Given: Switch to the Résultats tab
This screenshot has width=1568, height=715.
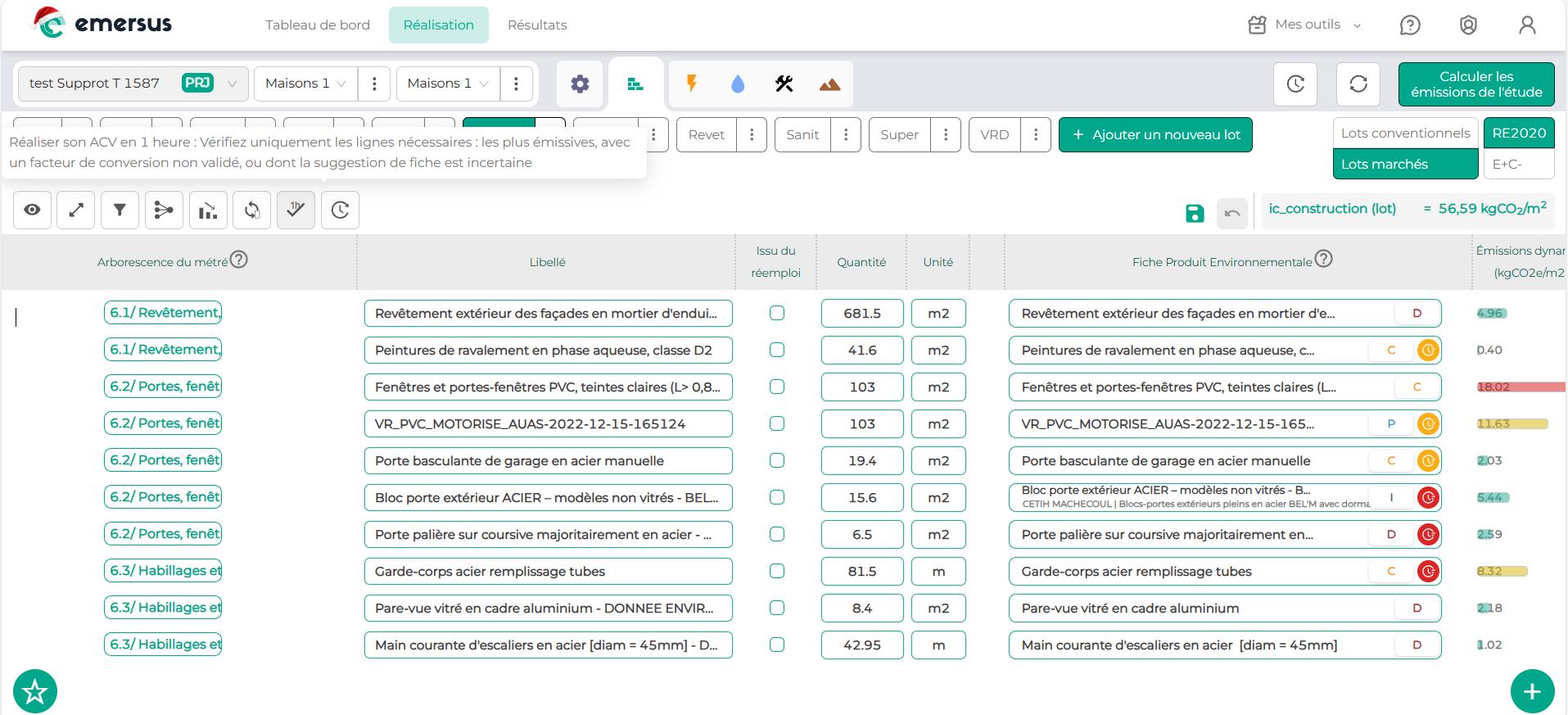Looking at the screenshot, I should click(537, 25).
